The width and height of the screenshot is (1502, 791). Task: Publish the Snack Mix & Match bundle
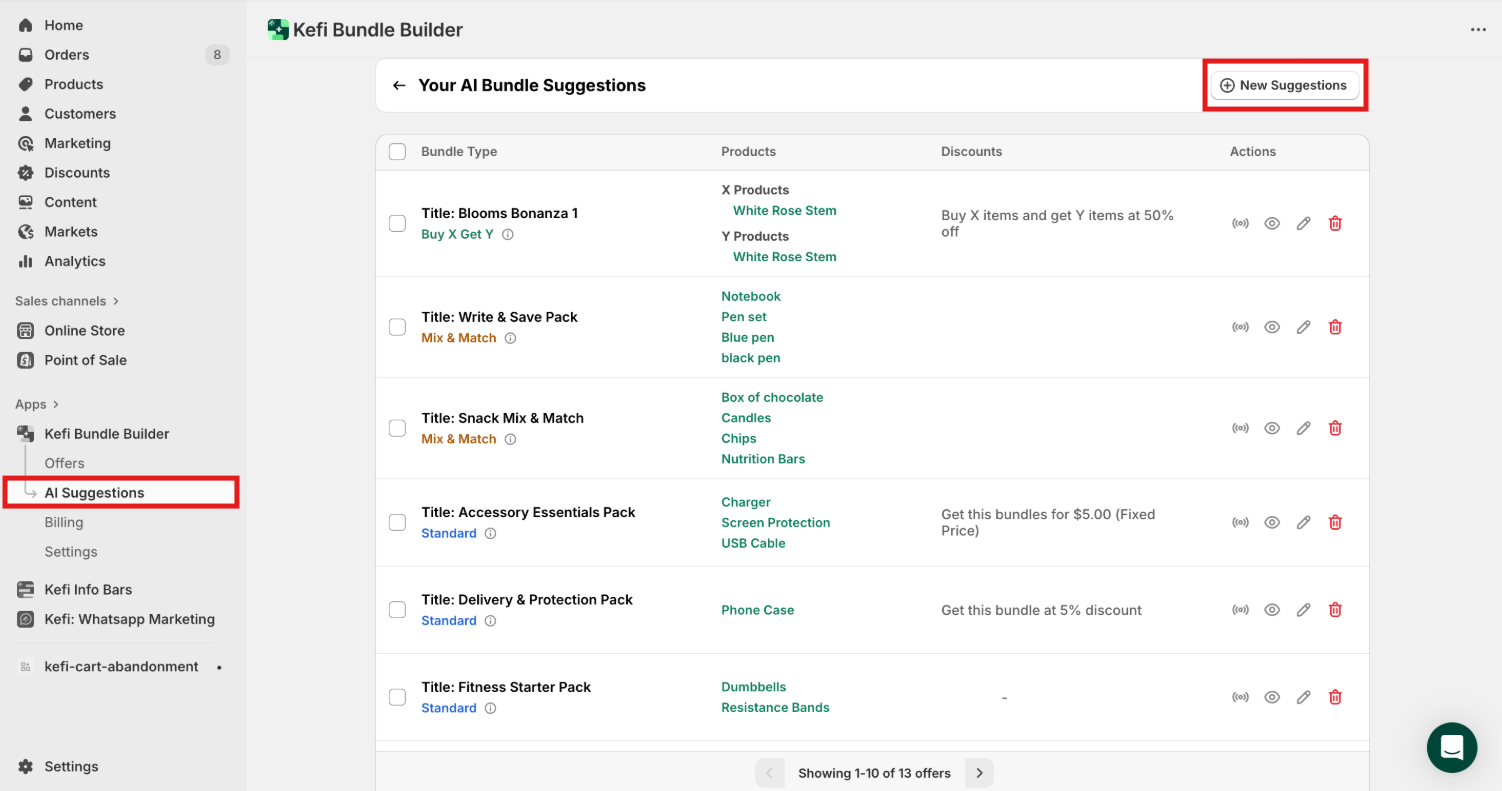1240,428
